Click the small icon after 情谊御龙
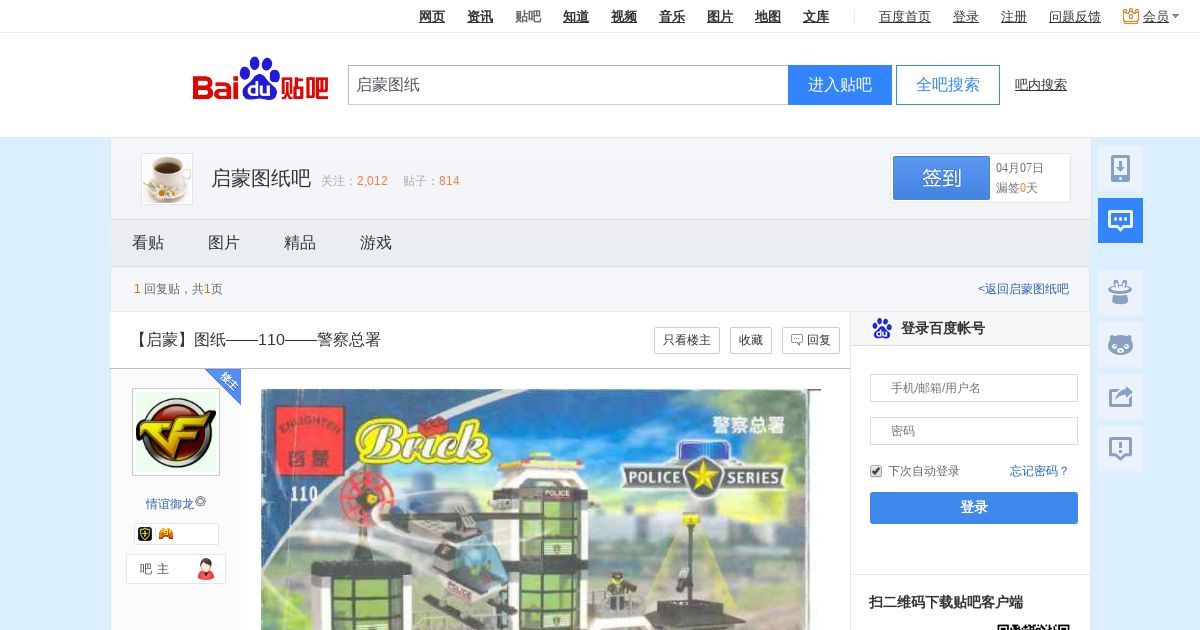The height and width of the screenshot is (630, 1200). (x=201, y=501)
